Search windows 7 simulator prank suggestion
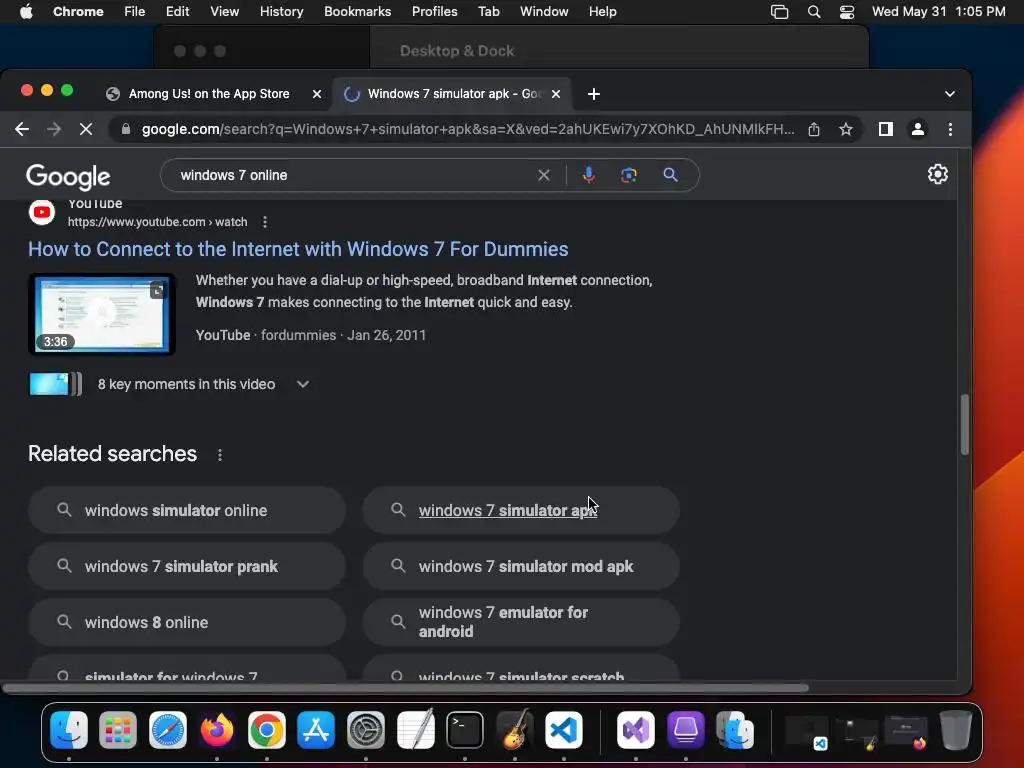The width and height of the screenshot is (1024, 768). tap(187, 566)
